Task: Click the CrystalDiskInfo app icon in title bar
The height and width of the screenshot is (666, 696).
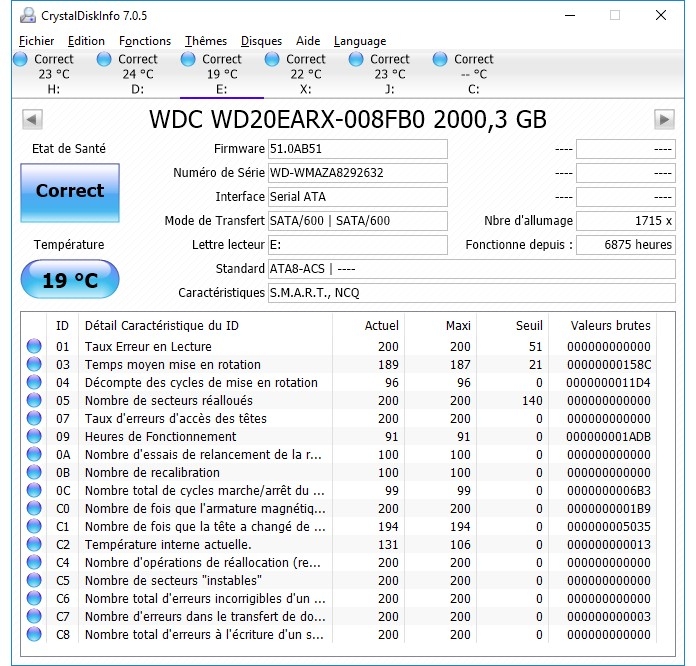Action: point(28,16)
